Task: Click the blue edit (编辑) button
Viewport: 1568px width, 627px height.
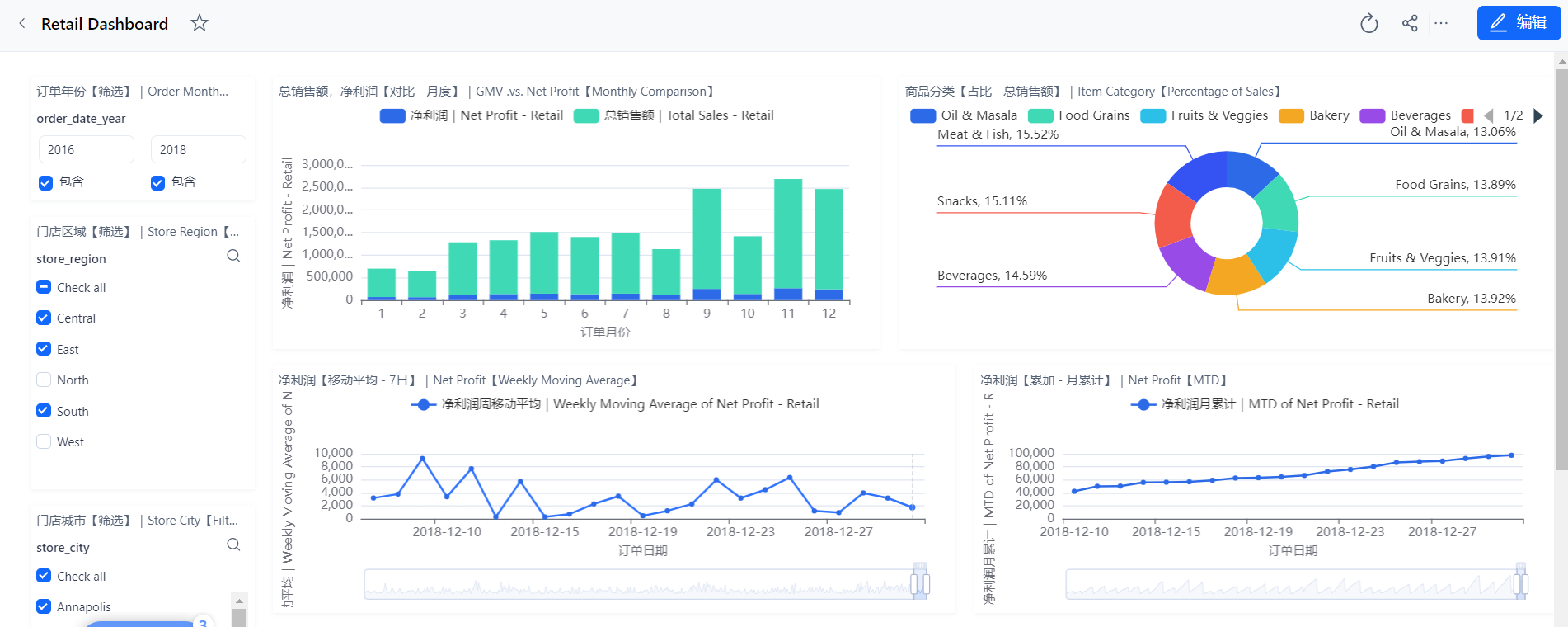Action: point(1519,23)
